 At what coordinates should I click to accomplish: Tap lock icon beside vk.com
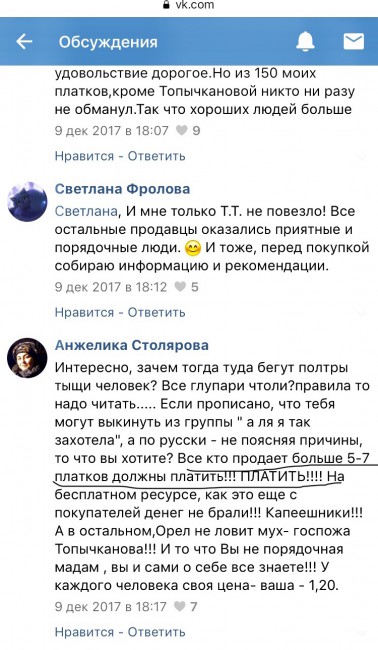click(x=167, y=5)
